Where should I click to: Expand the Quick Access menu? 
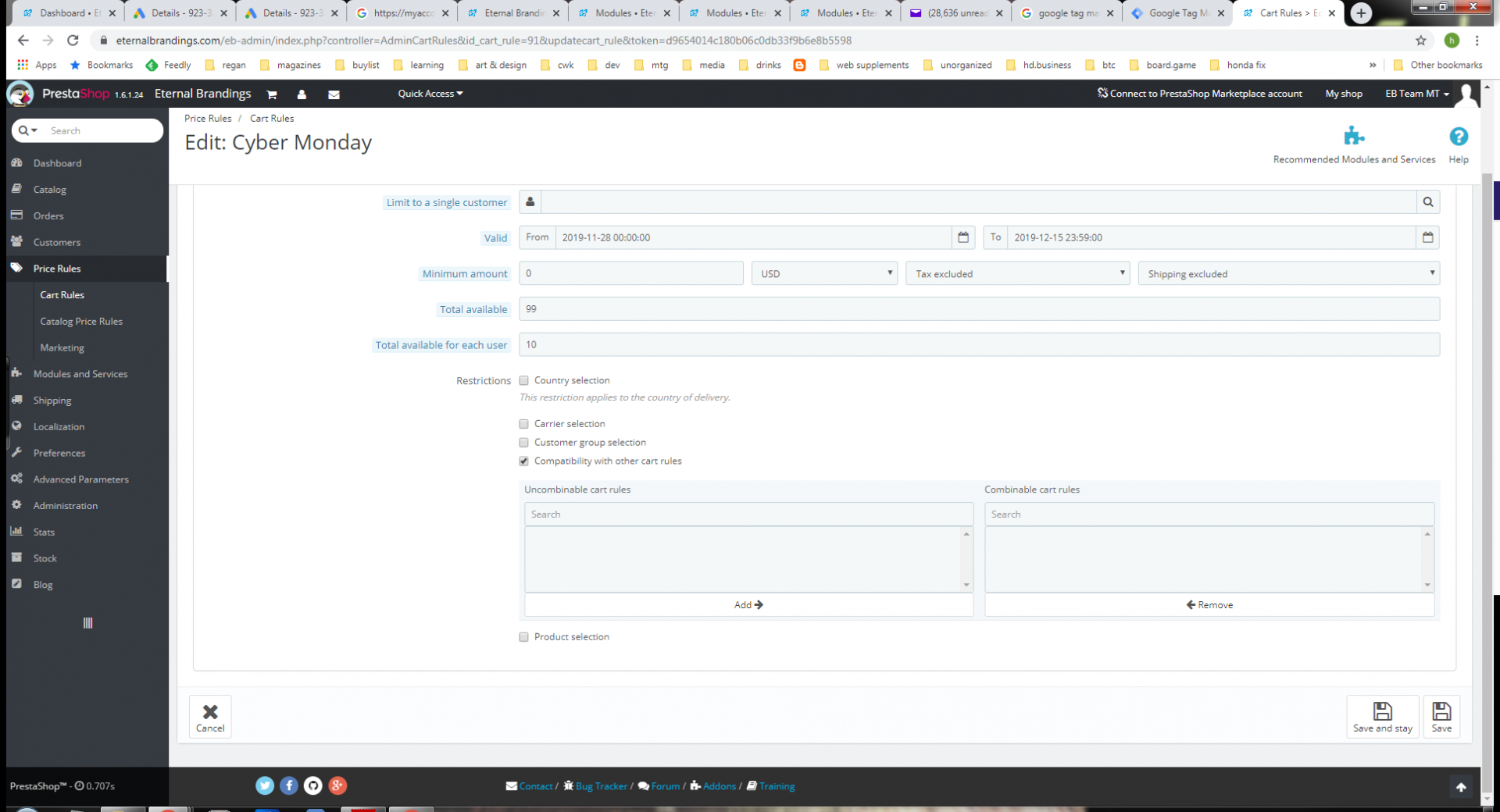430,94
